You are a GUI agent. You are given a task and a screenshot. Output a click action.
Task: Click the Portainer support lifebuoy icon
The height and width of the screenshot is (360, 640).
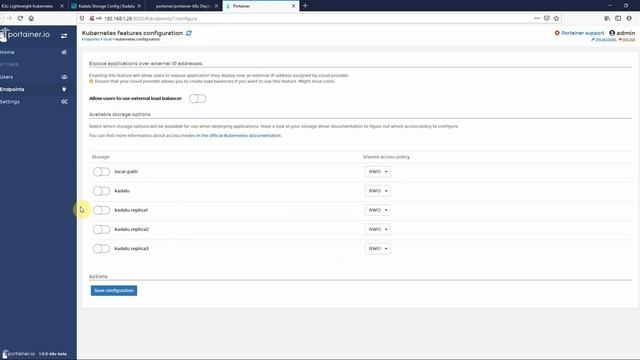click(557, 33)
